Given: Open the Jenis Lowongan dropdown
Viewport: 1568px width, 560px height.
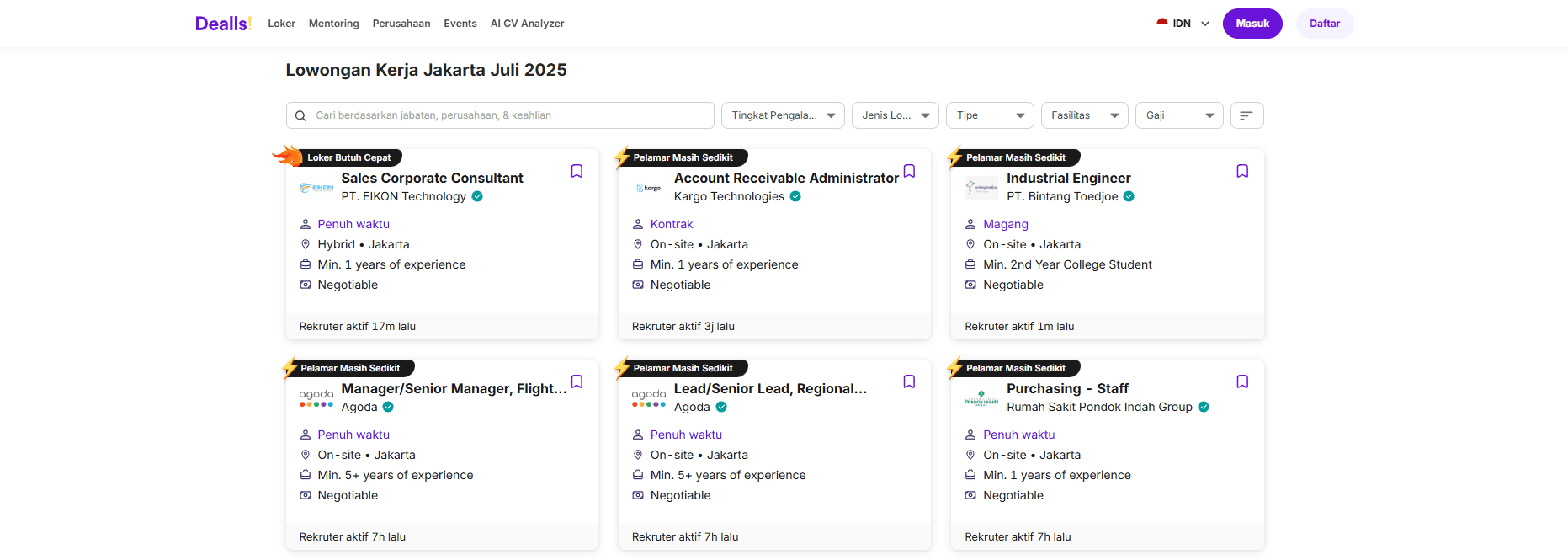Looking at the screenshot, I should [896, 115].
